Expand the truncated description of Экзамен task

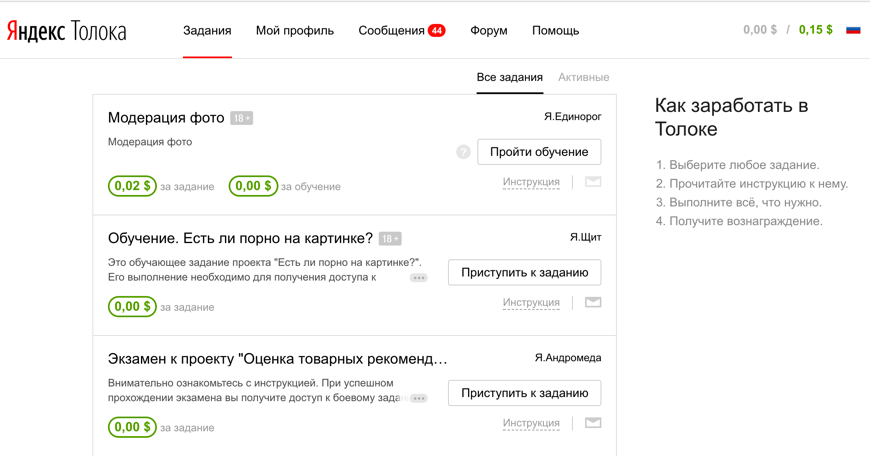point(419,398)
